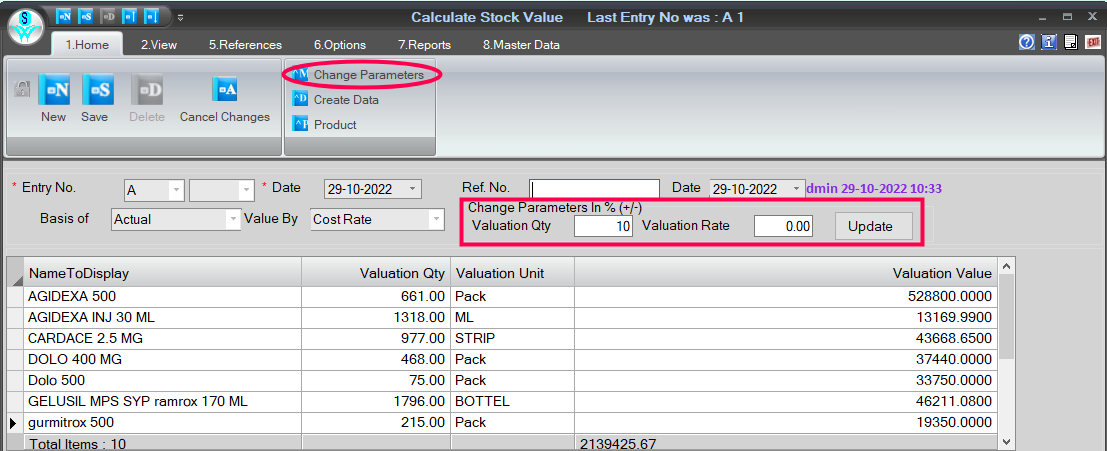Click the red EXIT icon
The image size is (1107, 451).
[1094, 42]
